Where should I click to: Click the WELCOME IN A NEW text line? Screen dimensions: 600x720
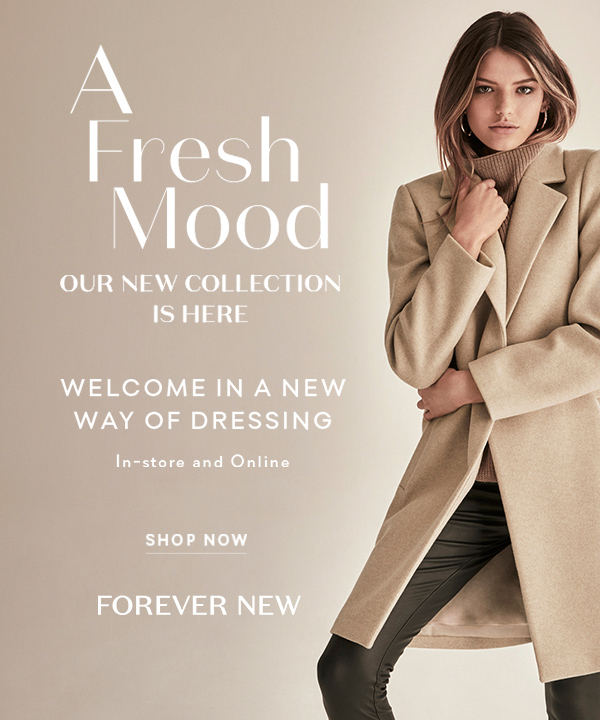coord(203,388)
